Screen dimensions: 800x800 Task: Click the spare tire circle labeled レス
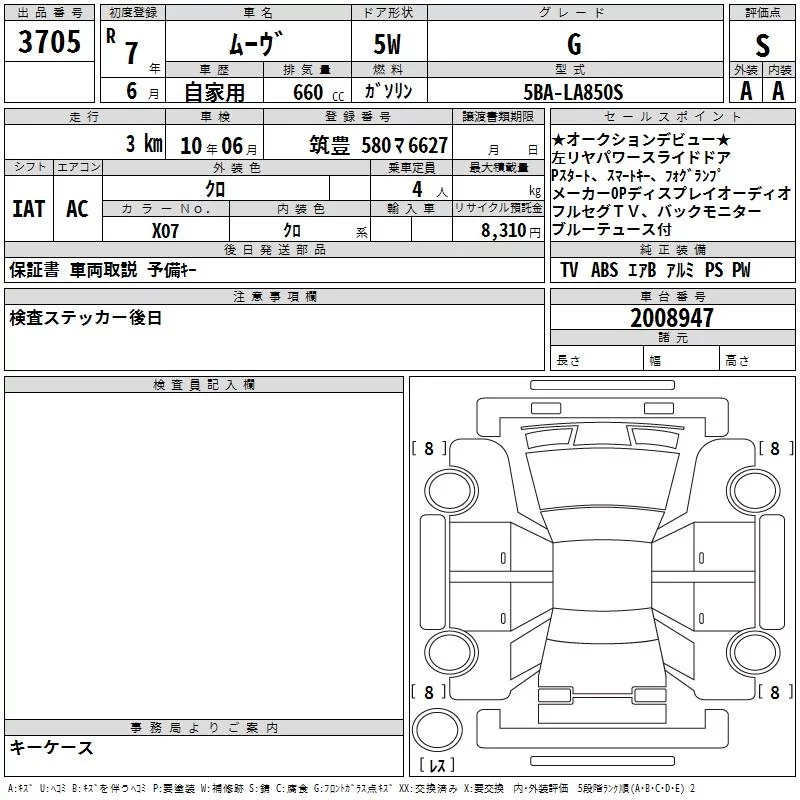pos(437,730)
